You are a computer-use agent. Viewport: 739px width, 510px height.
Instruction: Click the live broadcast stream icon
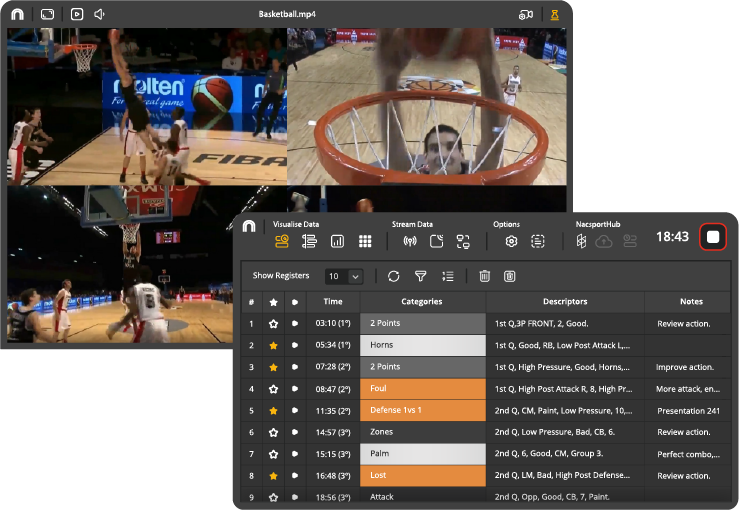[409, 241]
